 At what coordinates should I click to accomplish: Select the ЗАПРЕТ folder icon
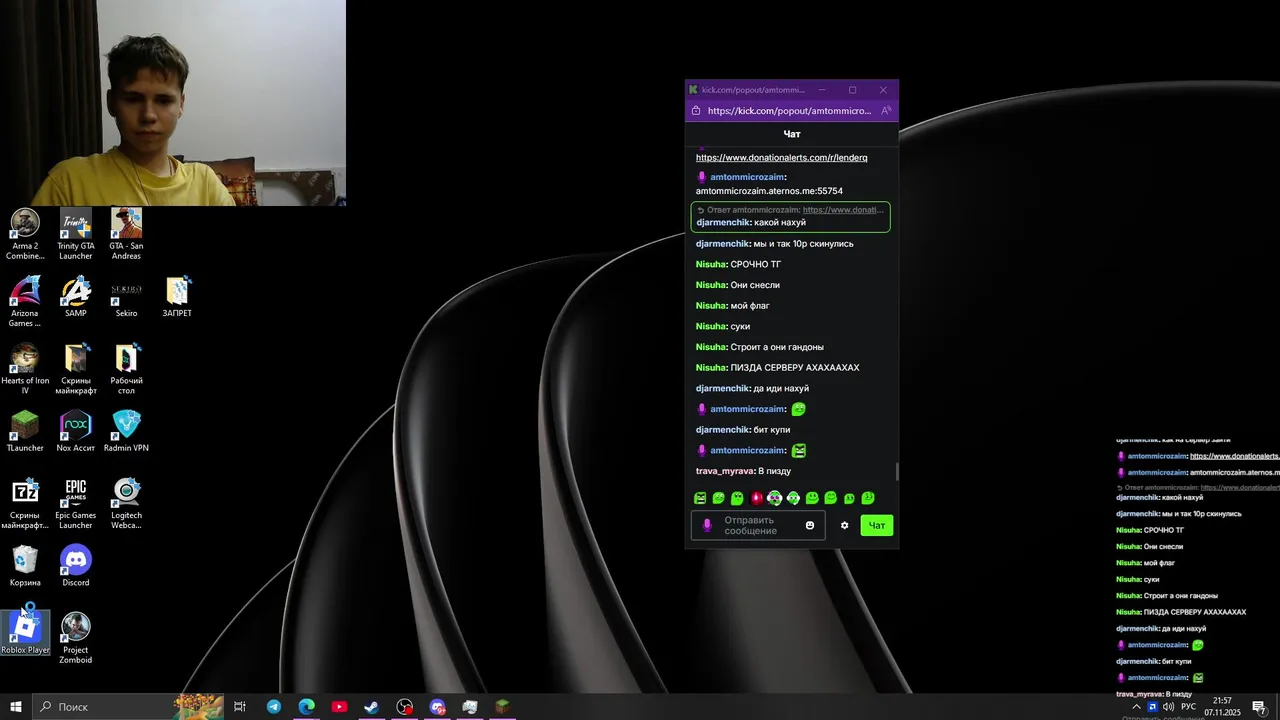(x=177, y=296)
